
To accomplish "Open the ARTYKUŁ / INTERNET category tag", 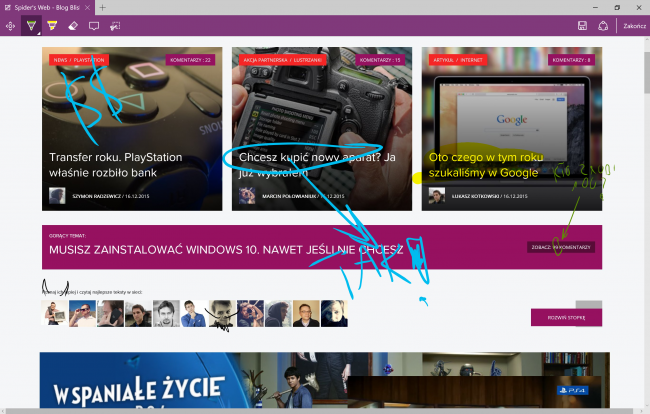I will (x=458, y=60).
